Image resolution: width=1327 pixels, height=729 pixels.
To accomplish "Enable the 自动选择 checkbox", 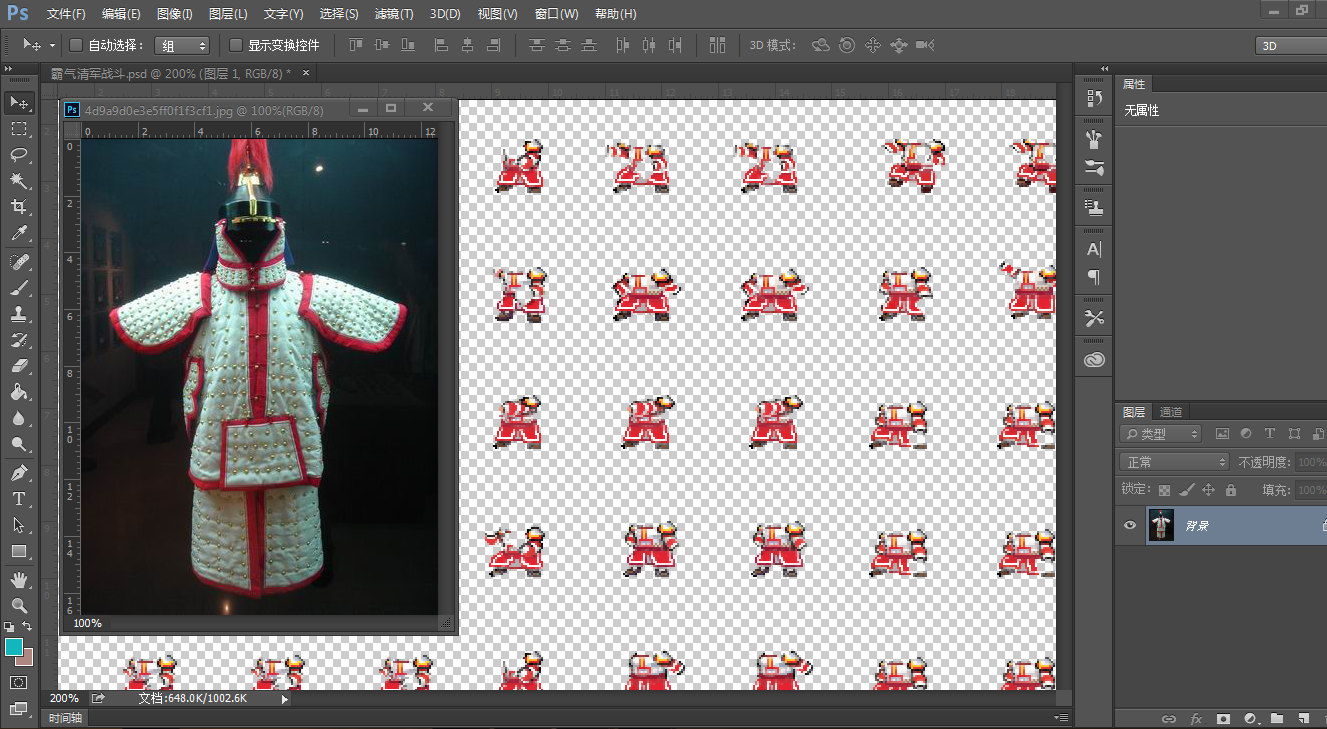I will (76, 45).
